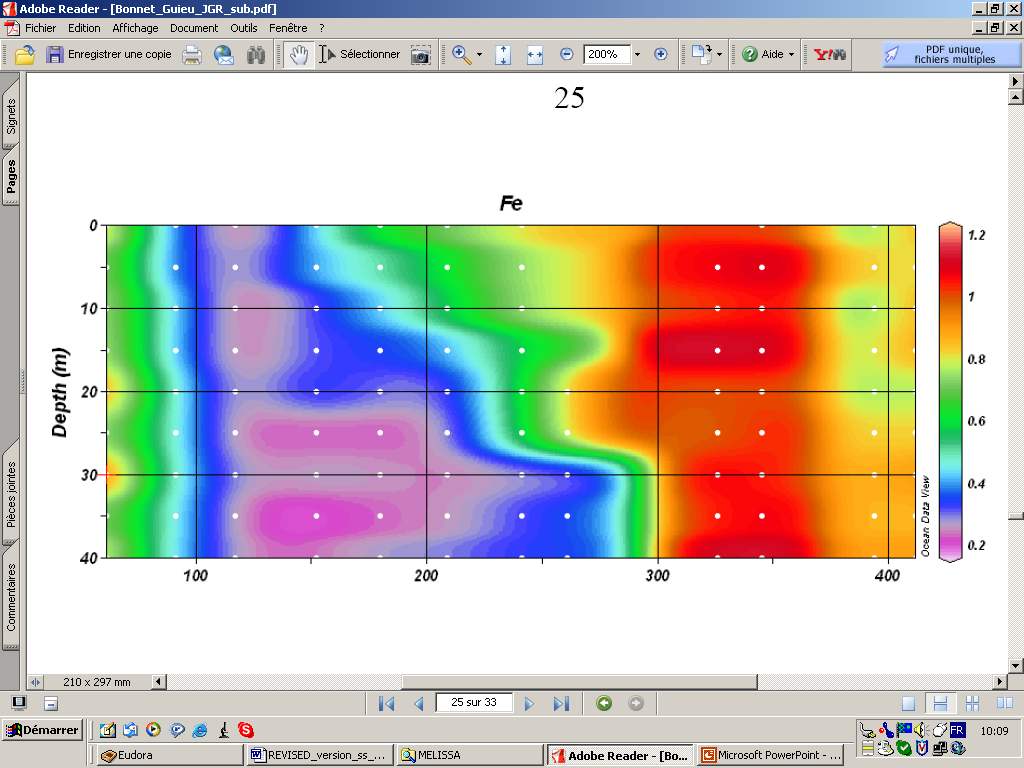The image size is (1024, 768).
Task: Choose the Snapshot camera tool
Action: pyautogui.click(x=421, y=55)
